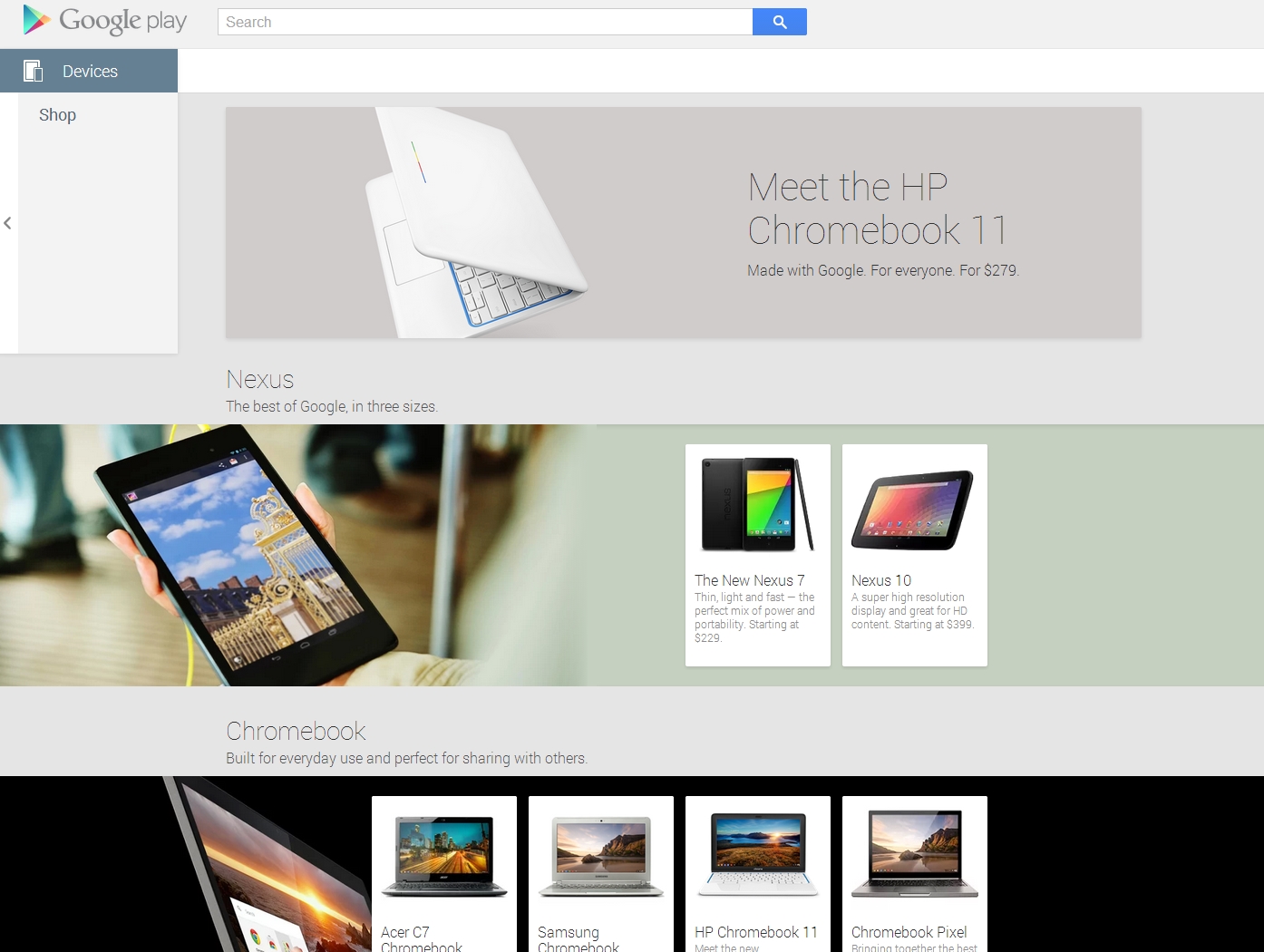
Task: Click the Acer C7 Chromebook title
Action: (422, 938)
